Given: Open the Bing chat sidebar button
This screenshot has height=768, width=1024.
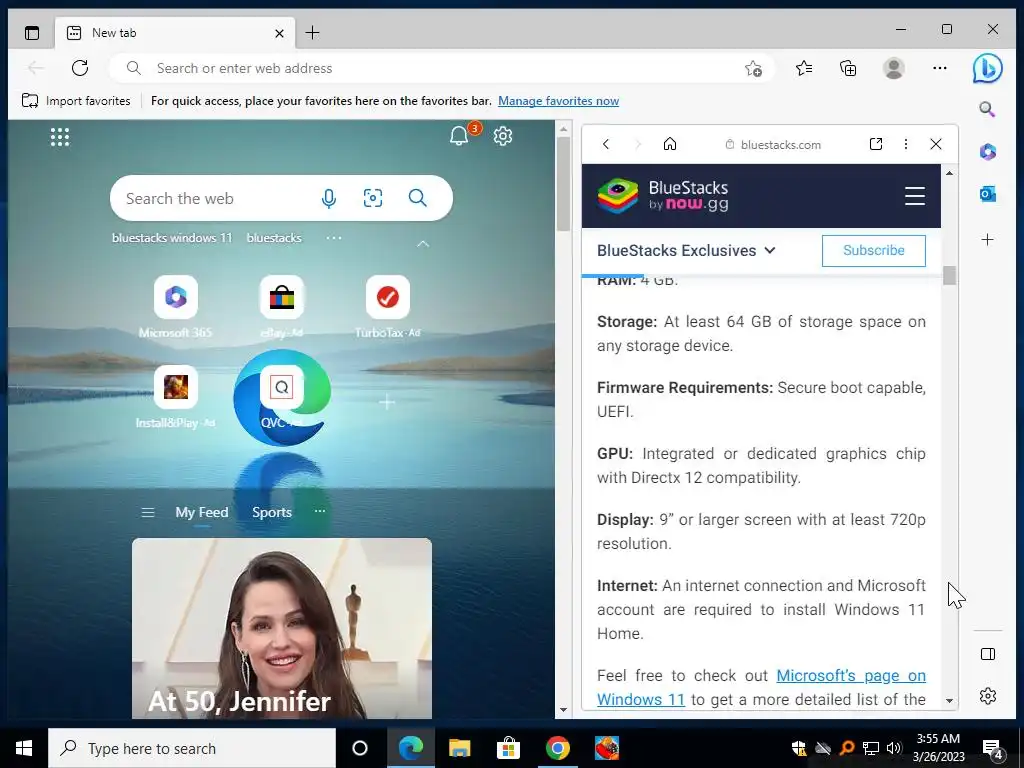Looking at the screenshot, I should (987, 68).
